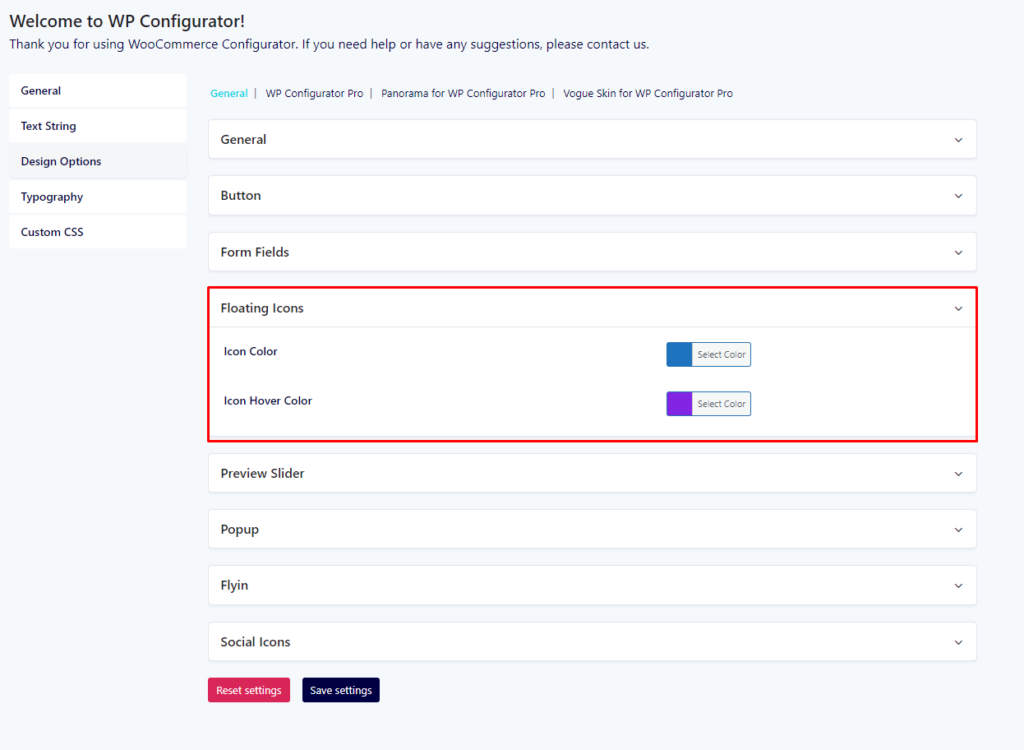Expand the Flyin accordion chevron
This screenshot has height=750, width=1024.
[x=958, y=586]
